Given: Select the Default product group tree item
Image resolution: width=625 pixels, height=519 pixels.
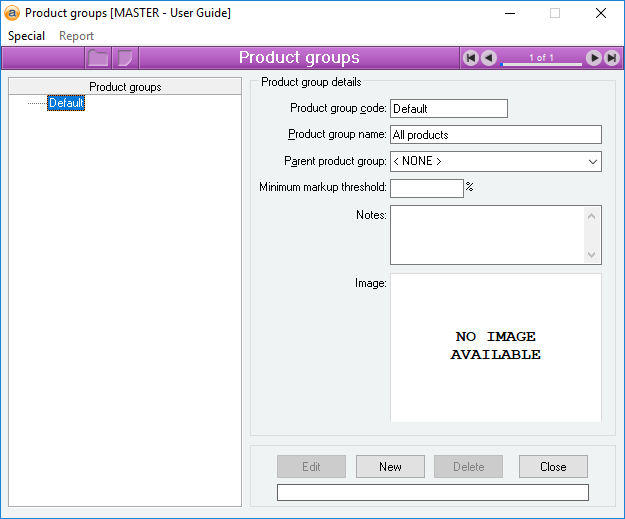Looking at the screenshot, I should (x=66, y=103).
